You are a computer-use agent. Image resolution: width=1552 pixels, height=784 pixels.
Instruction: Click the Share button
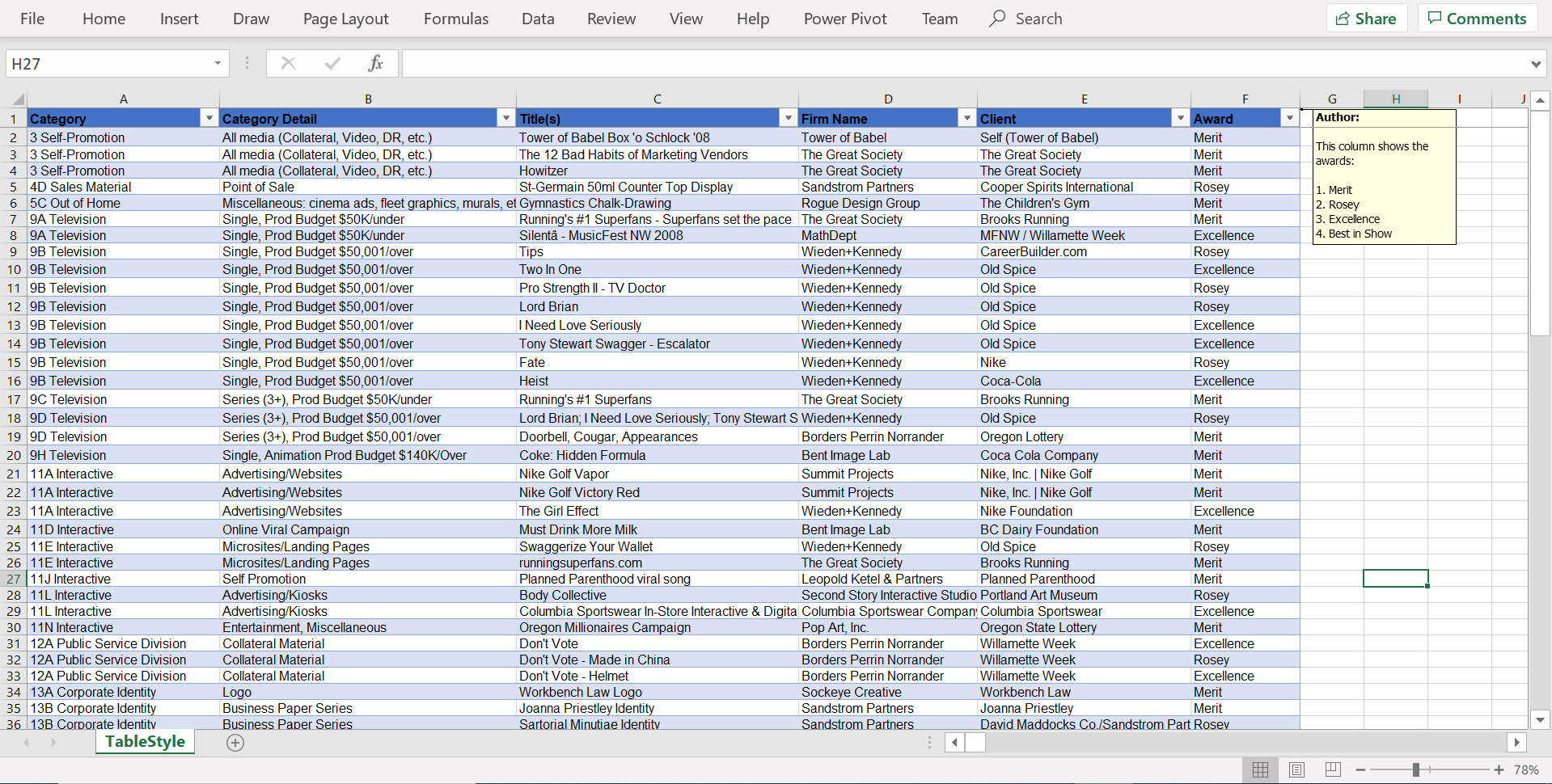pyautogui.click(x=1366, y=18)
